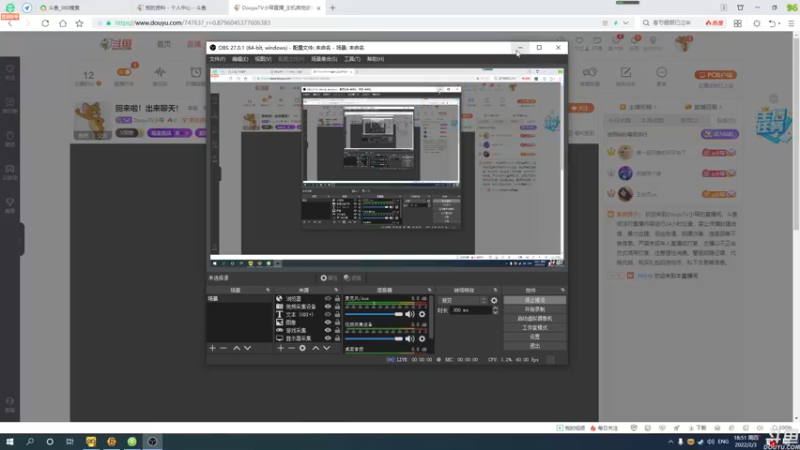Reload the browser page
Viewport: 800px width, 450px height.
(45, 23)
